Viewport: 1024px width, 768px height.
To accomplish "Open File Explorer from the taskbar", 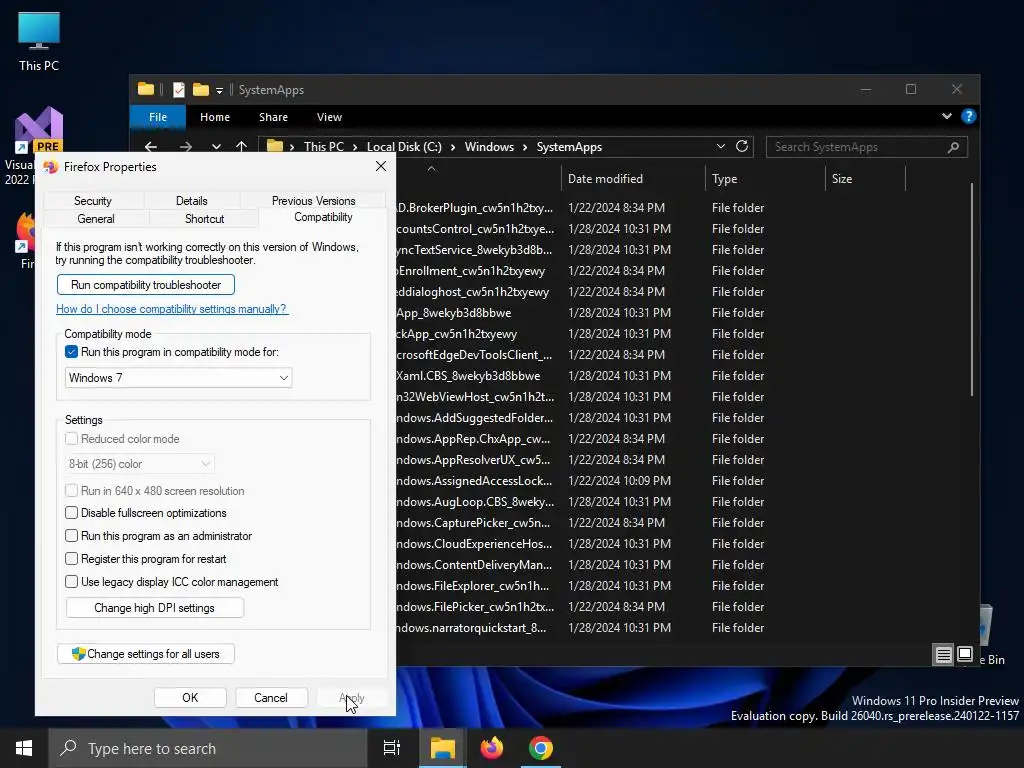I will tap(442, 748).
